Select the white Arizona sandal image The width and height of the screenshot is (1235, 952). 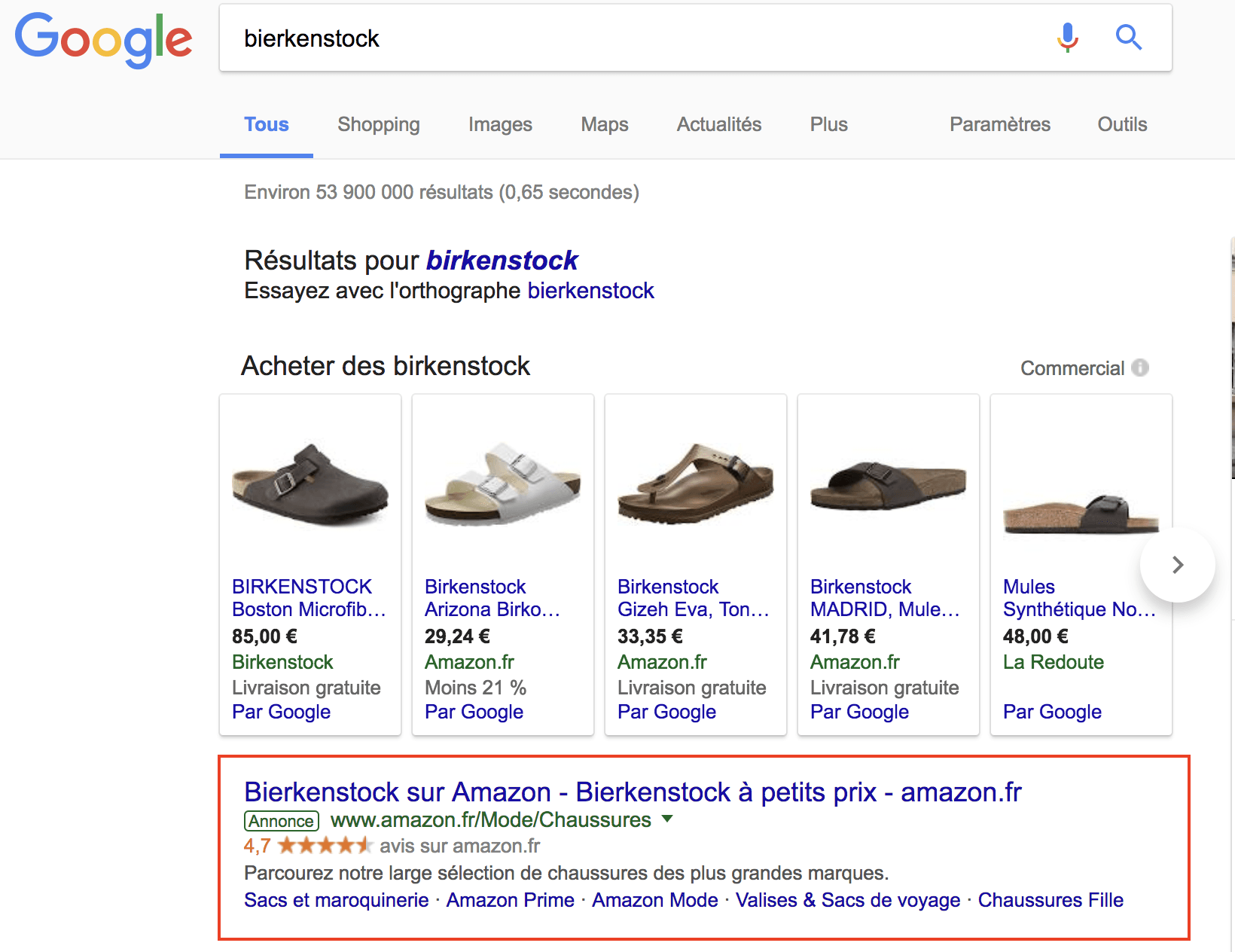coord(503,484)
